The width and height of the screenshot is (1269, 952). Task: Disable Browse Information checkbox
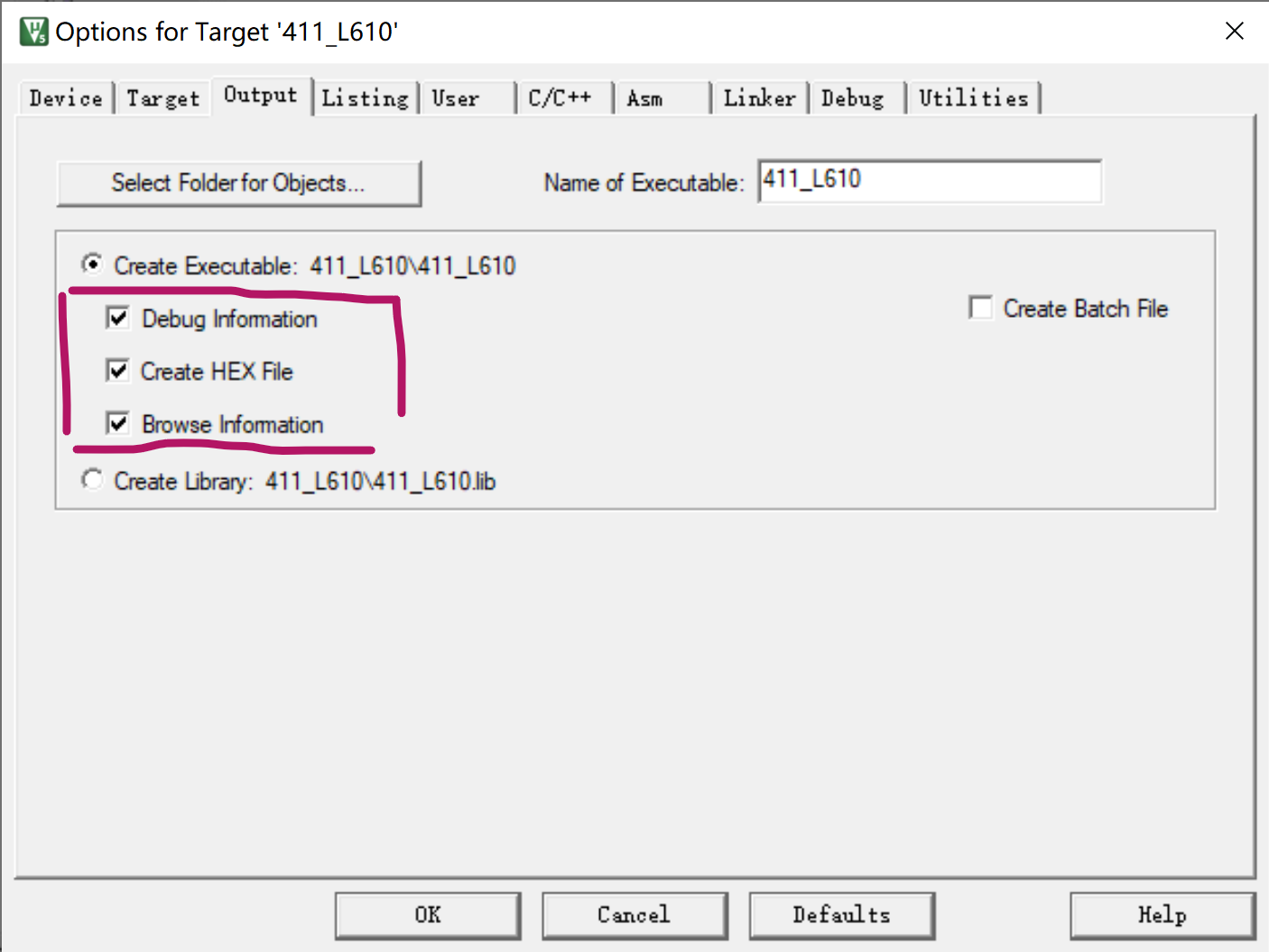click(117, 423)
